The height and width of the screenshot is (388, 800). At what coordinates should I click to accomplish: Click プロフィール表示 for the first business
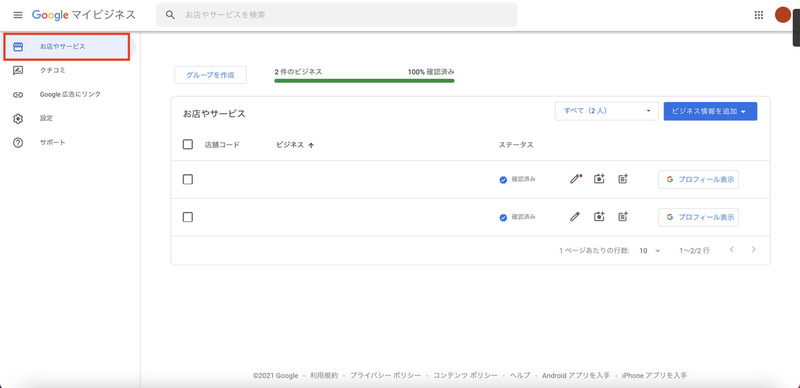(x=698, y=179)
